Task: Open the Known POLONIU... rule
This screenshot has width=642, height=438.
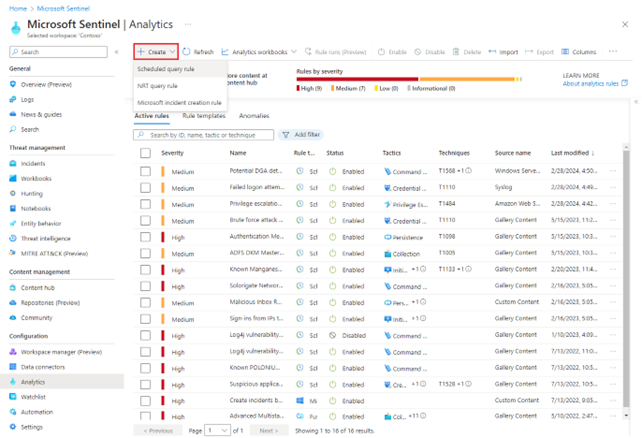Action: point(255,368)
